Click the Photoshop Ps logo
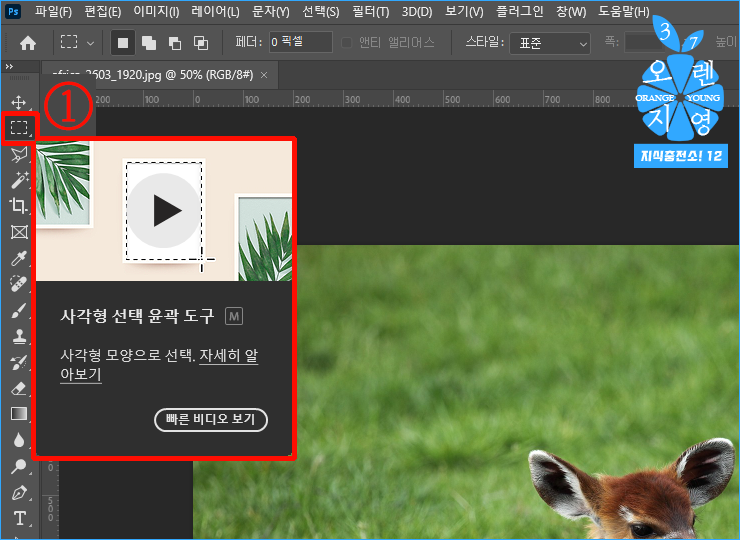740x540 pixels. pyautogui.click(x=13, y=11)
